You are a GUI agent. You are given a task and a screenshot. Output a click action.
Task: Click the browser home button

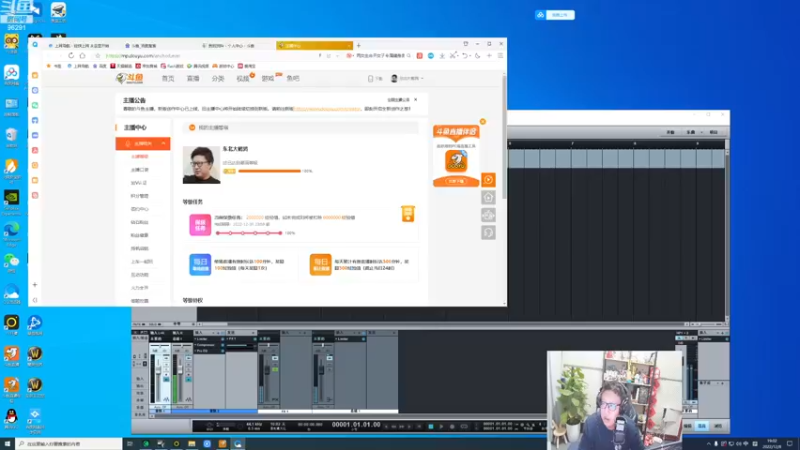click(x=83, y=56)
